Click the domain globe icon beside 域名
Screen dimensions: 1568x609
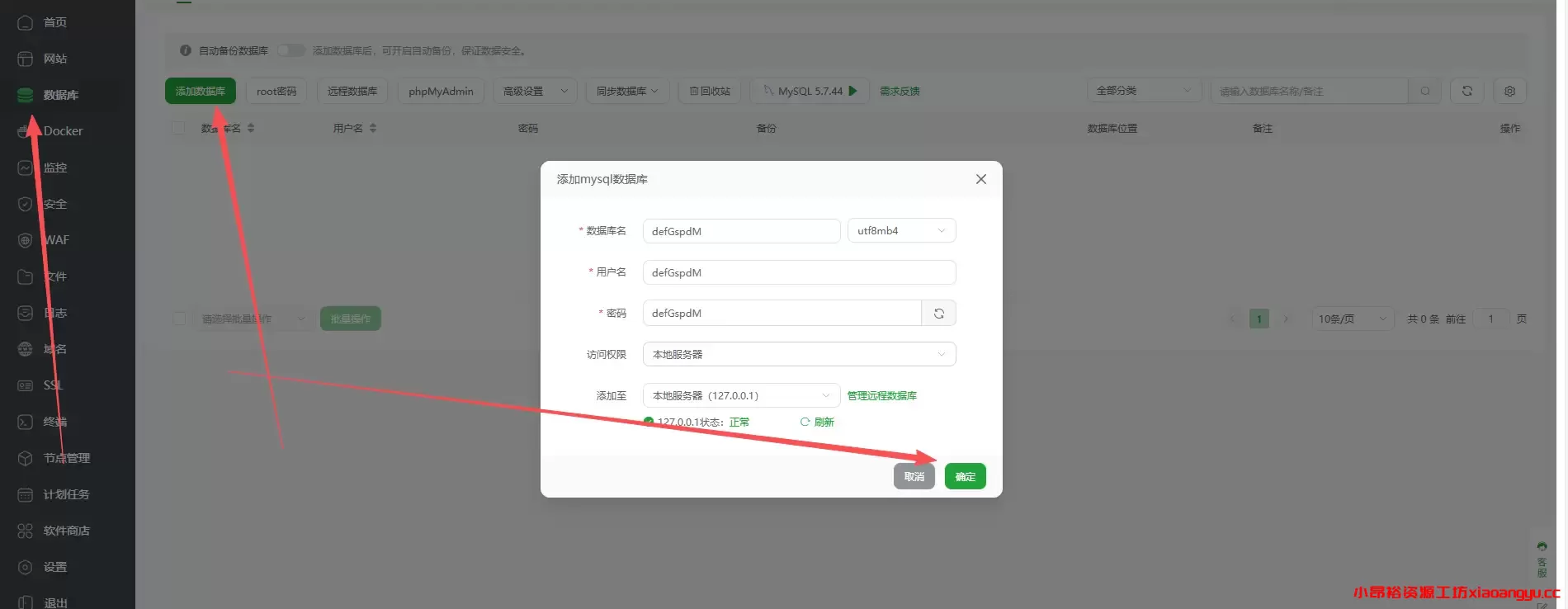(x=26, y=349)
